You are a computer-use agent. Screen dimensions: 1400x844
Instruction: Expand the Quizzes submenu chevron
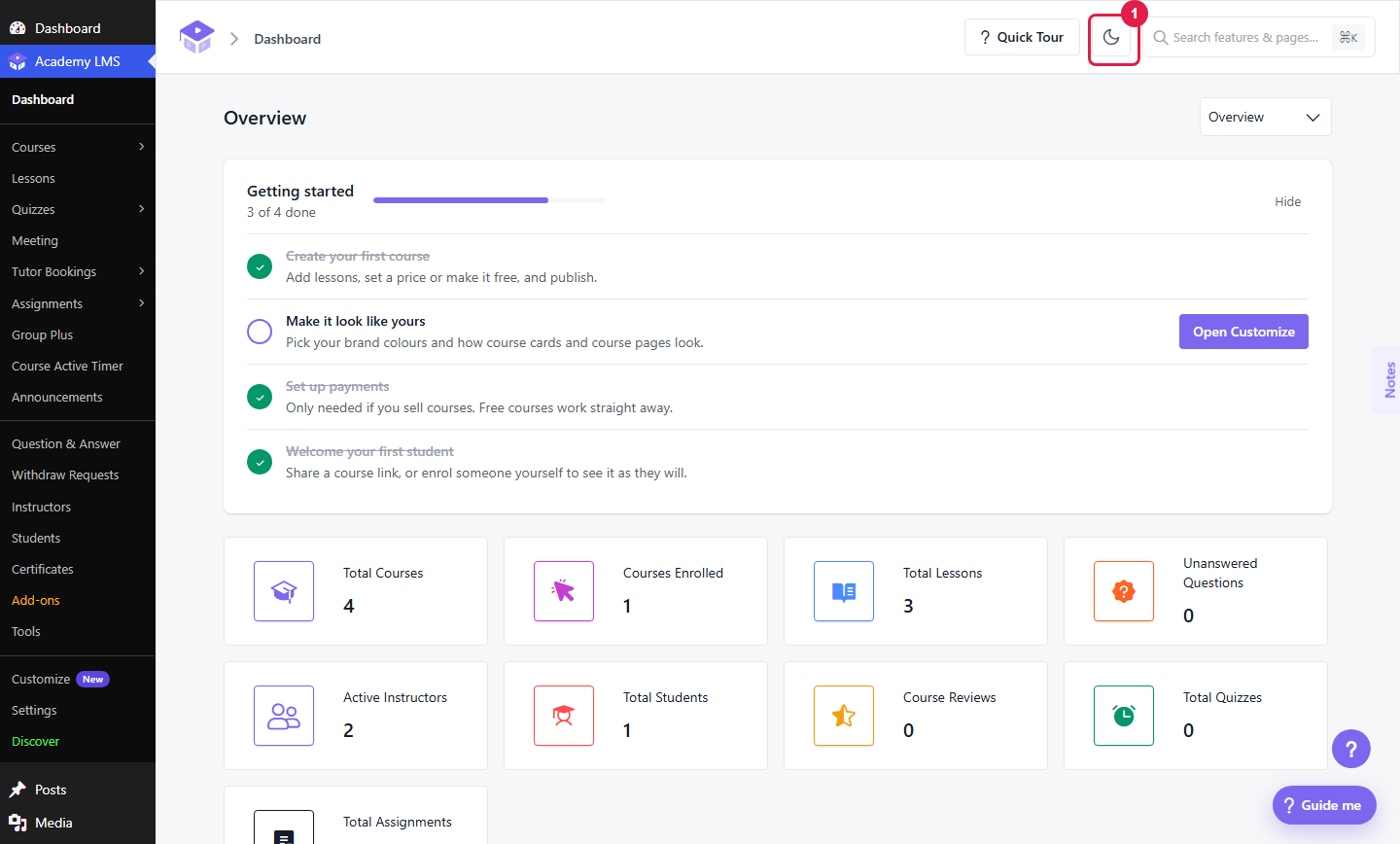[142, 209]
